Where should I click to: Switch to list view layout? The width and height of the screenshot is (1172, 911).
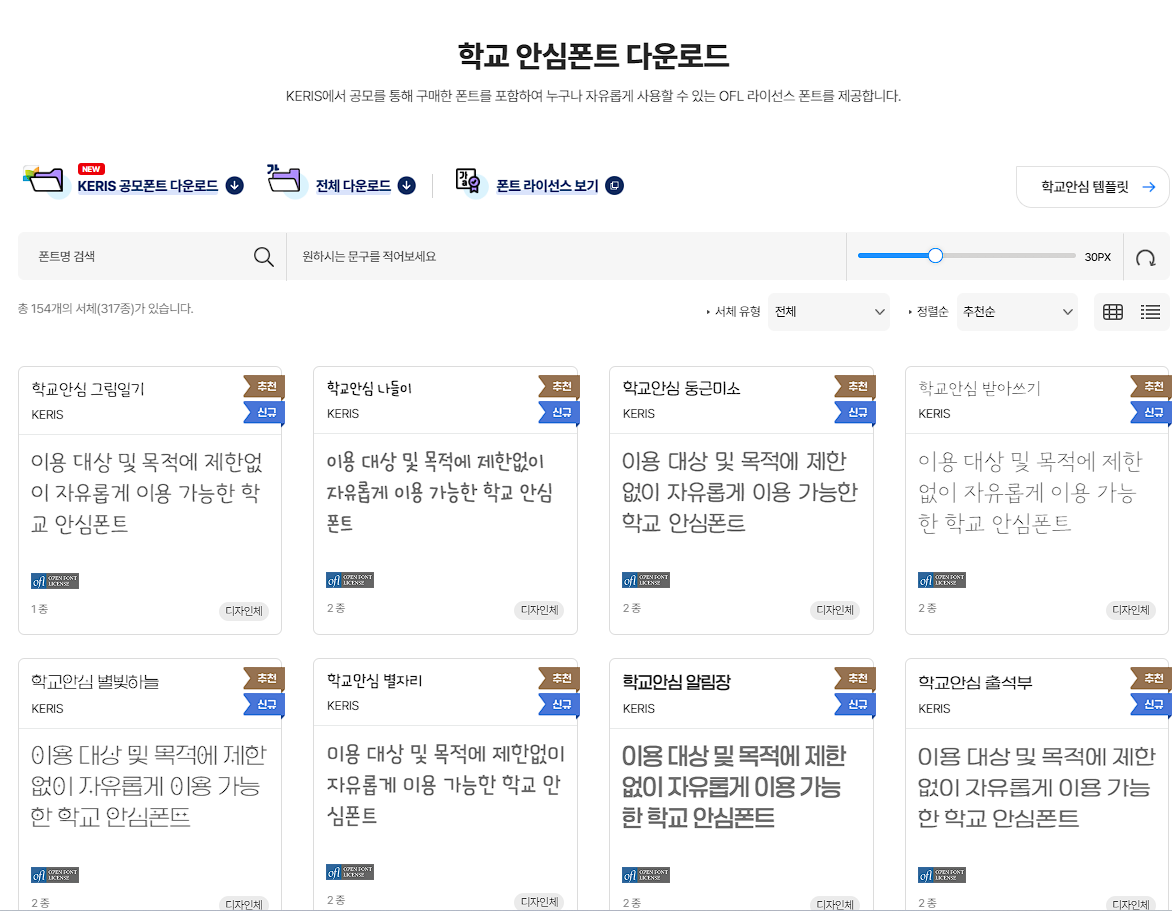(x=1150, y=311)
